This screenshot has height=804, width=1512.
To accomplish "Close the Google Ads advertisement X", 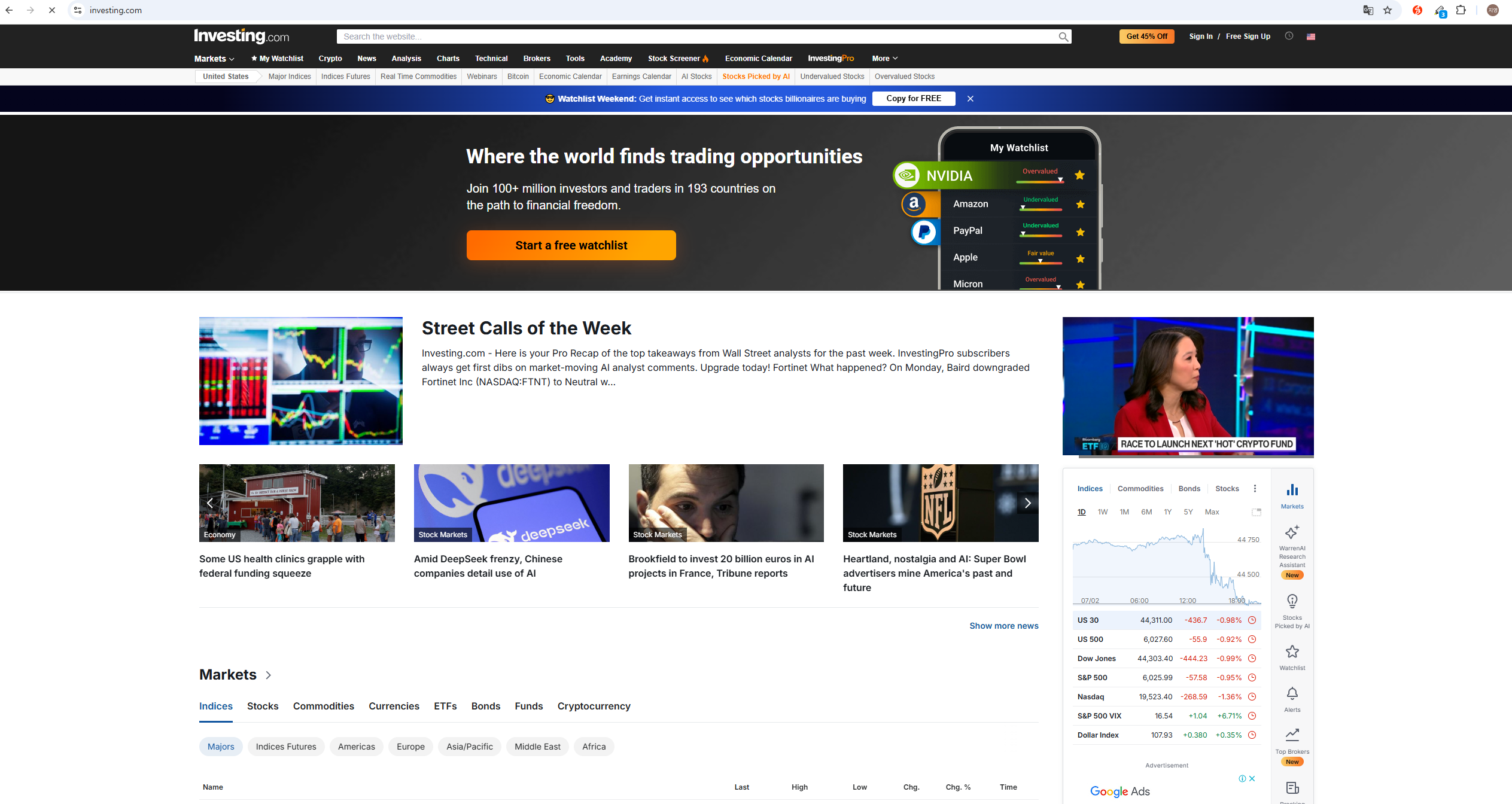I will tap(1252, 778).
